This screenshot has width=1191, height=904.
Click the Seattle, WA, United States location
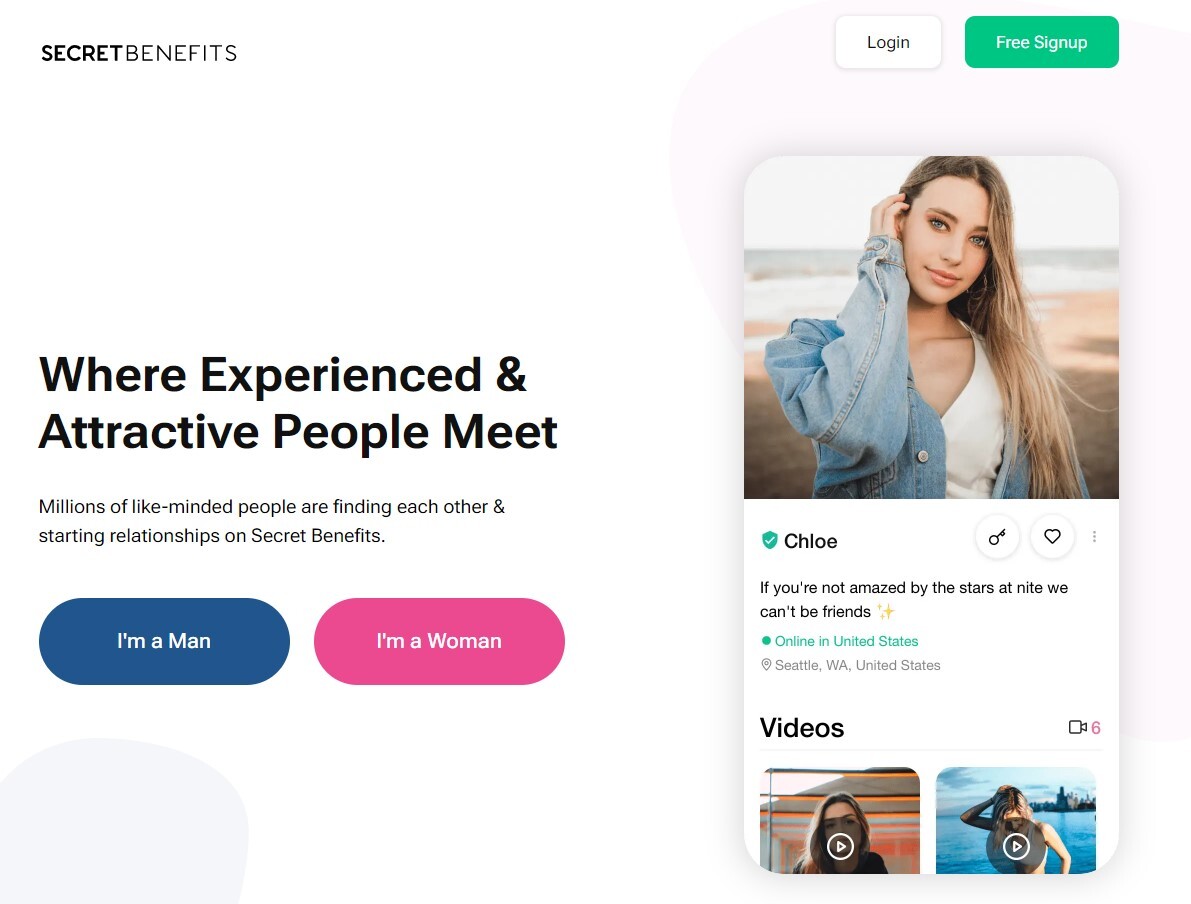(858, 665)
